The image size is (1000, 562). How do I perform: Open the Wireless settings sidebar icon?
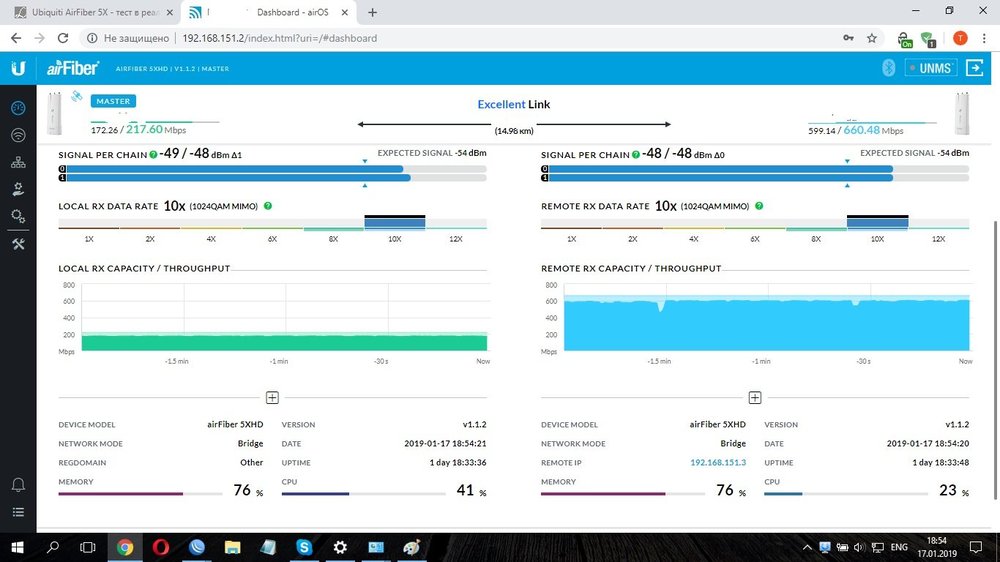[x=18, y=135]
